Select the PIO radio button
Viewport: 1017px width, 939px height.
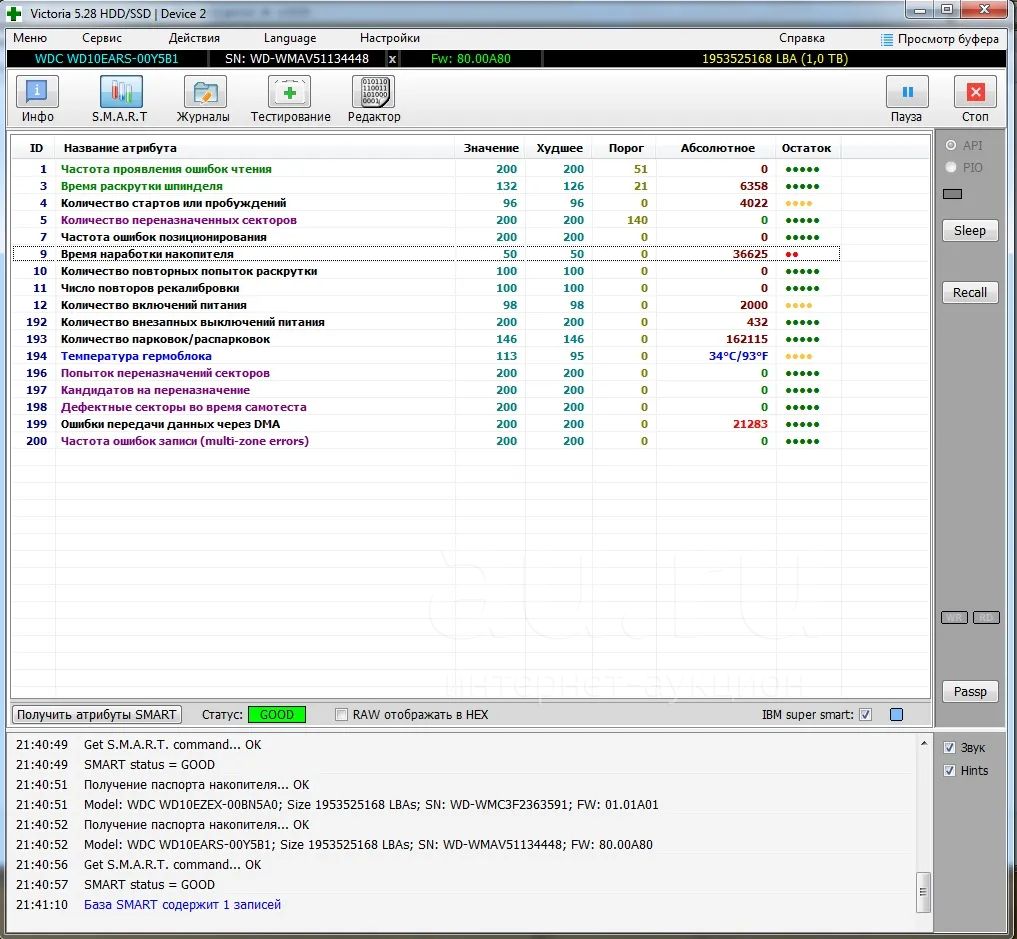pyautogui.click(x=951, y=167)
